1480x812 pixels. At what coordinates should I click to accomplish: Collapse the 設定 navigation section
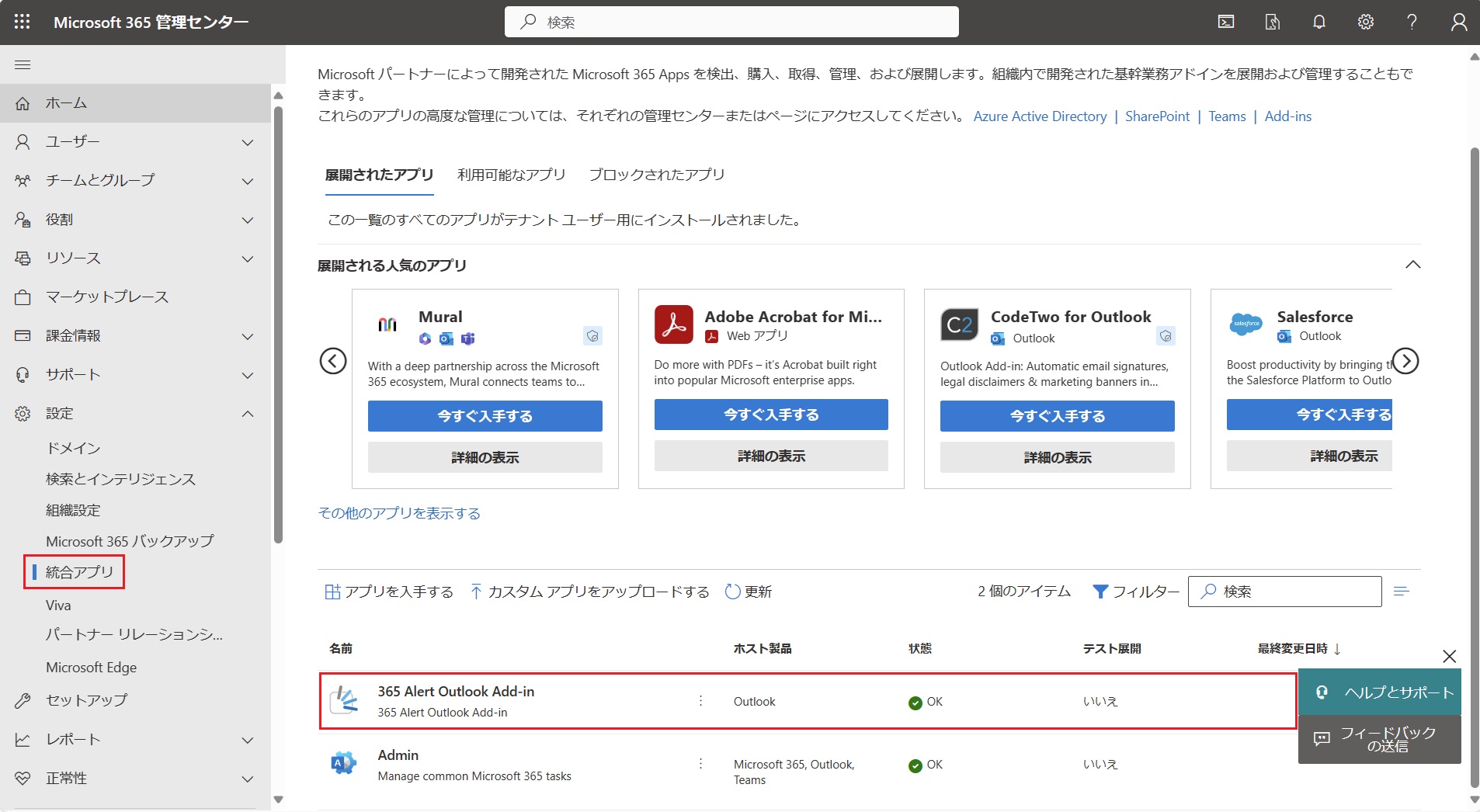pyautogui.click(x=247, y=414)
